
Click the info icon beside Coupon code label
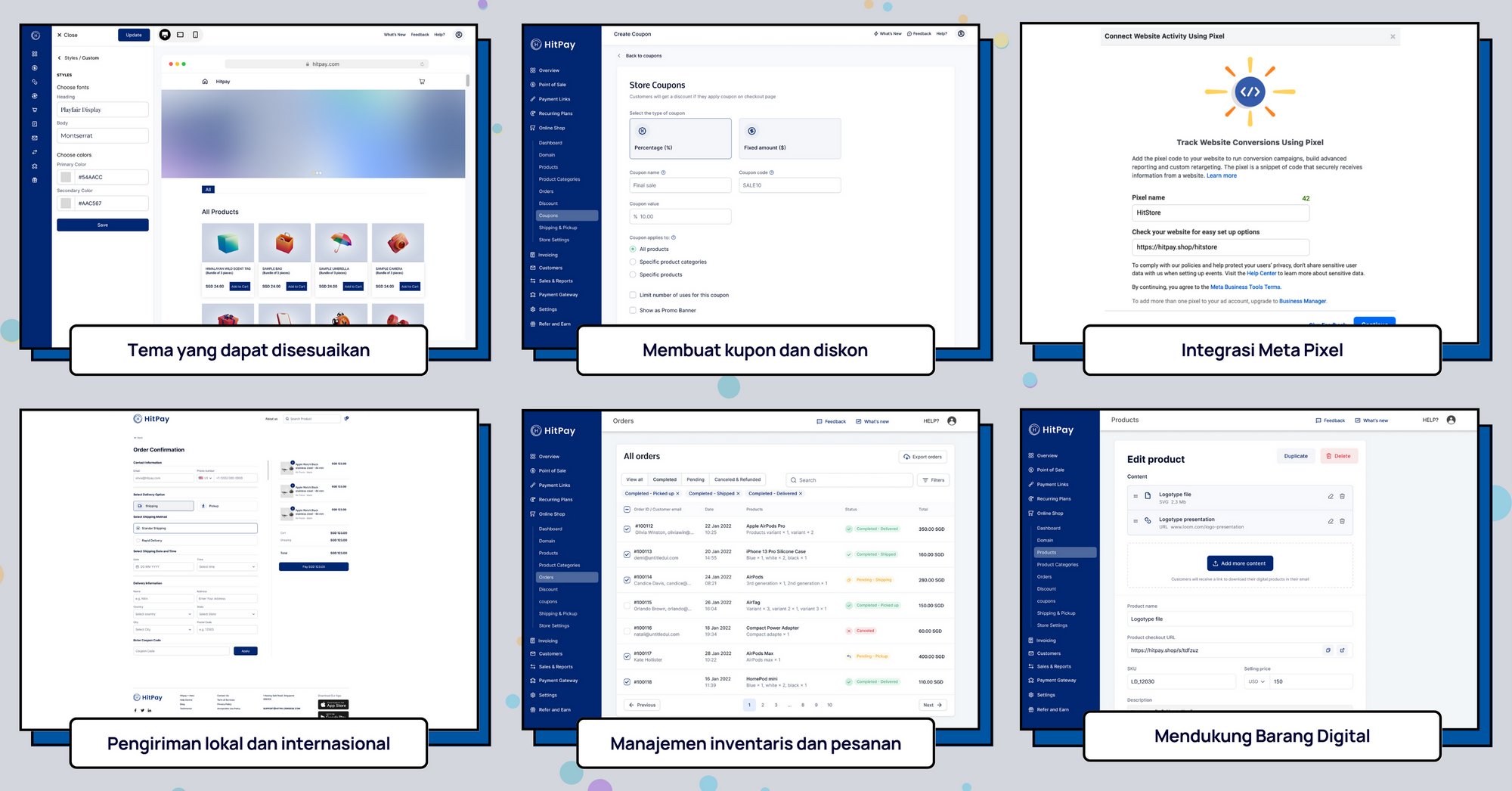[x=771, y=172]
